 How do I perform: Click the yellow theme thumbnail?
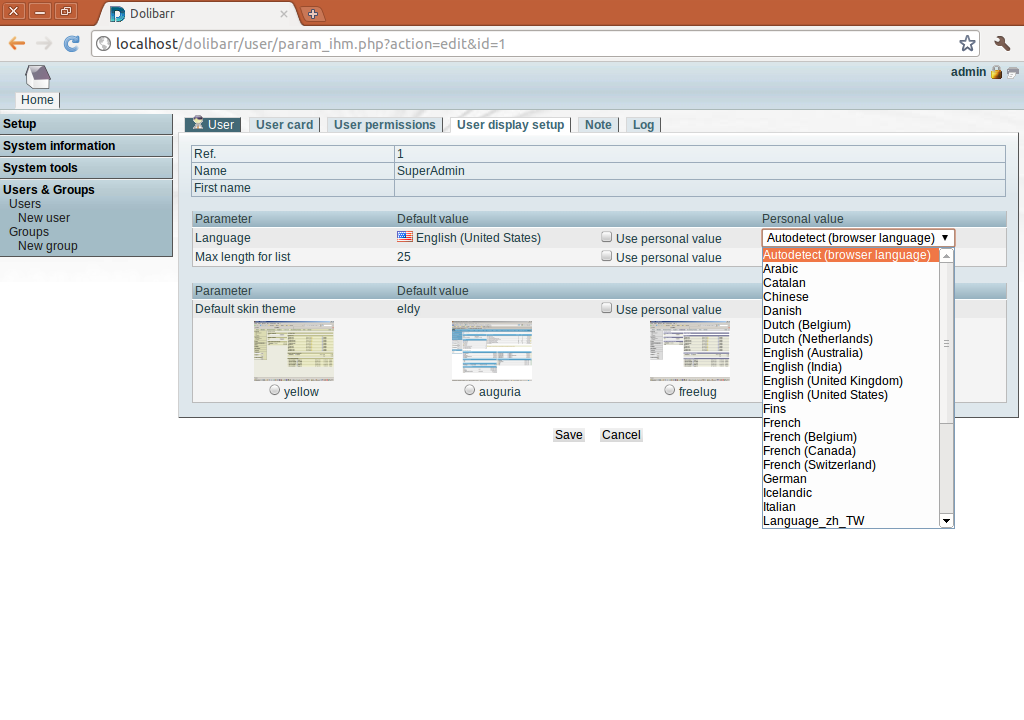[x=294, y=351]
